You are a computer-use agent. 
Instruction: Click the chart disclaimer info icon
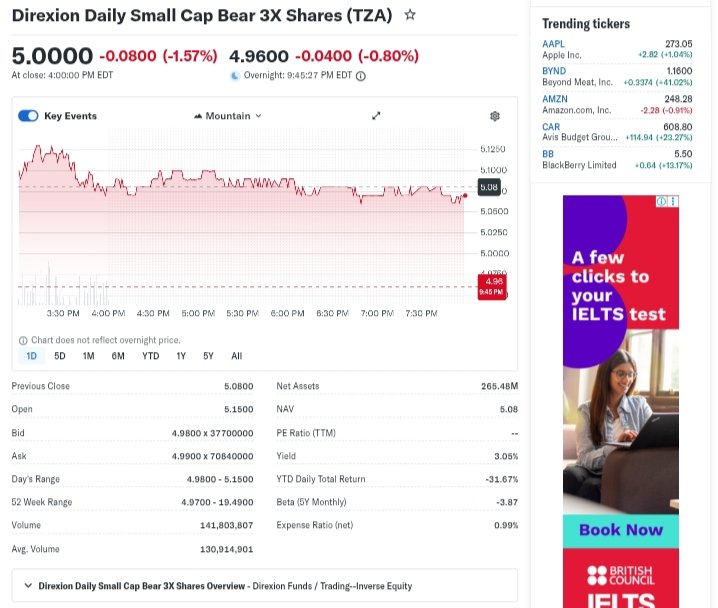click(23, 340)
